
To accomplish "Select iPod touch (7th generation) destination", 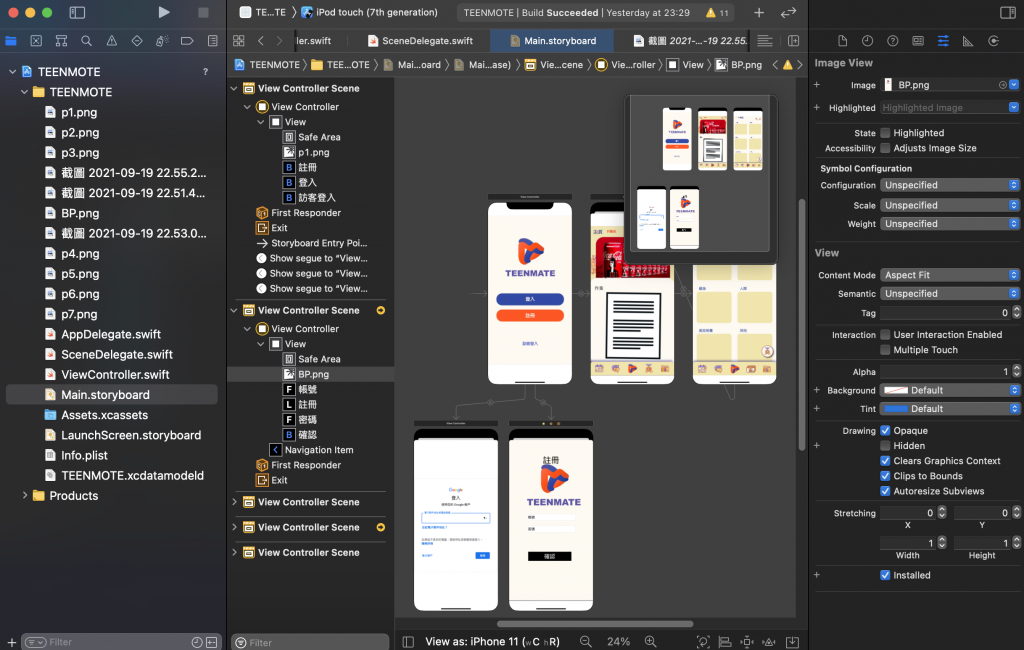I will [x=369, y=12].
